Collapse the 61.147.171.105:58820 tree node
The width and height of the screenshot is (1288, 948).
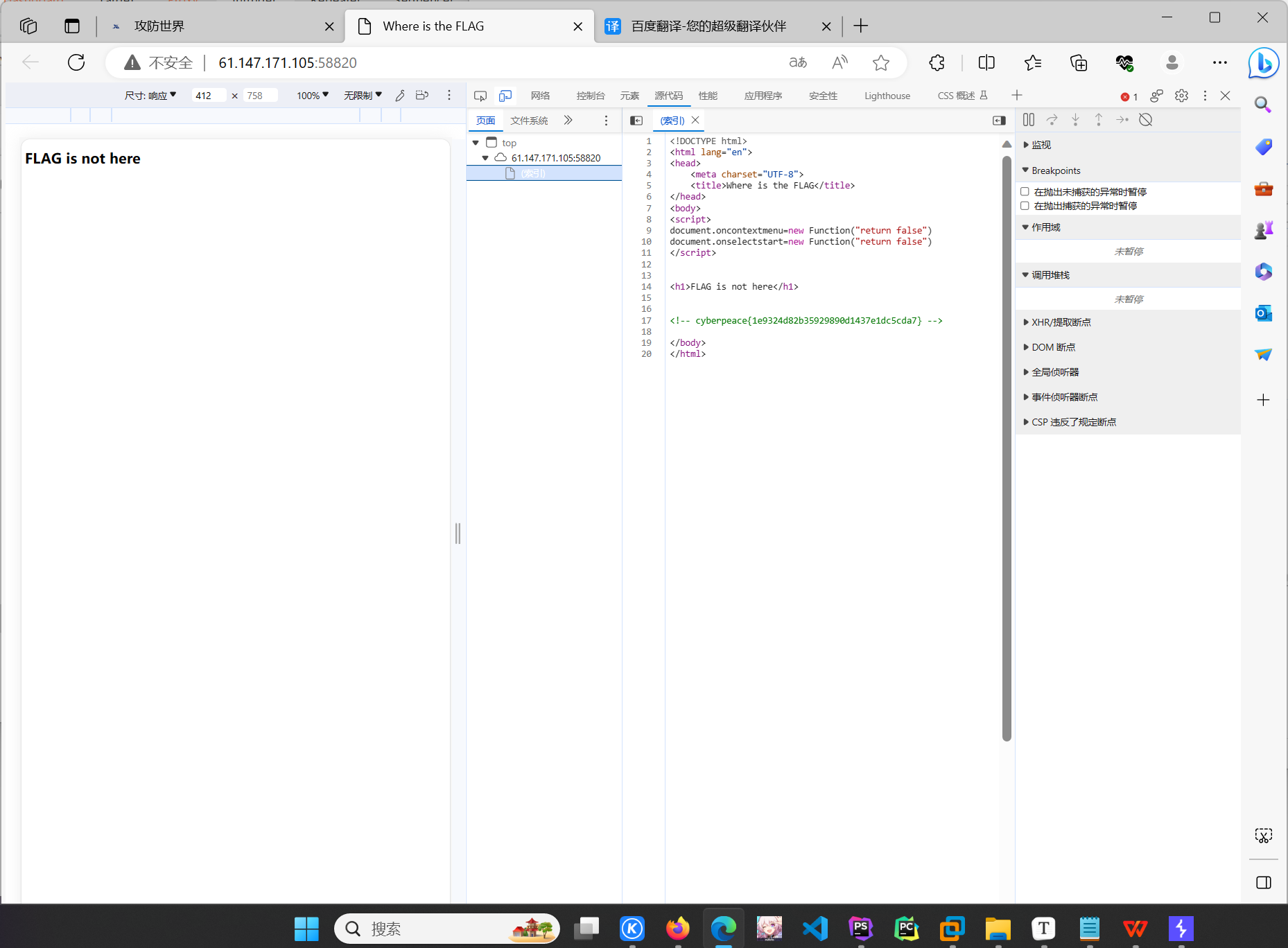tap(485, 158)
